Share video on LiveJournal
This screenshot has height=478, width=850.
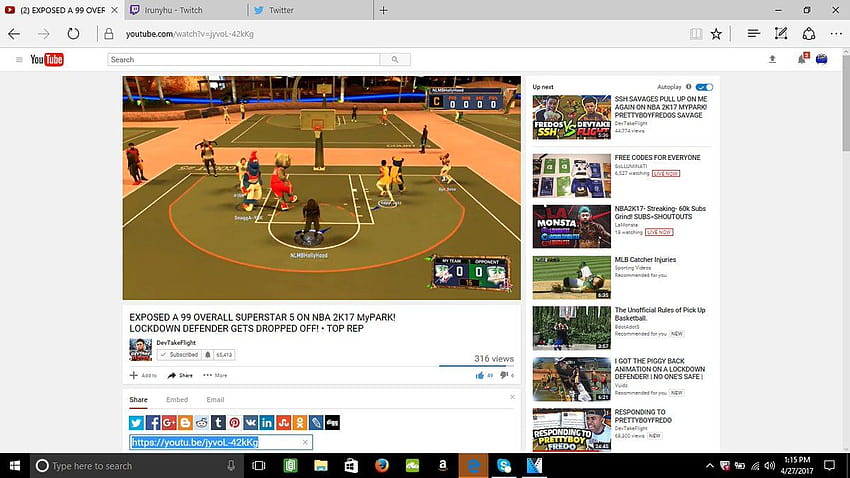(x=316, y=423)
